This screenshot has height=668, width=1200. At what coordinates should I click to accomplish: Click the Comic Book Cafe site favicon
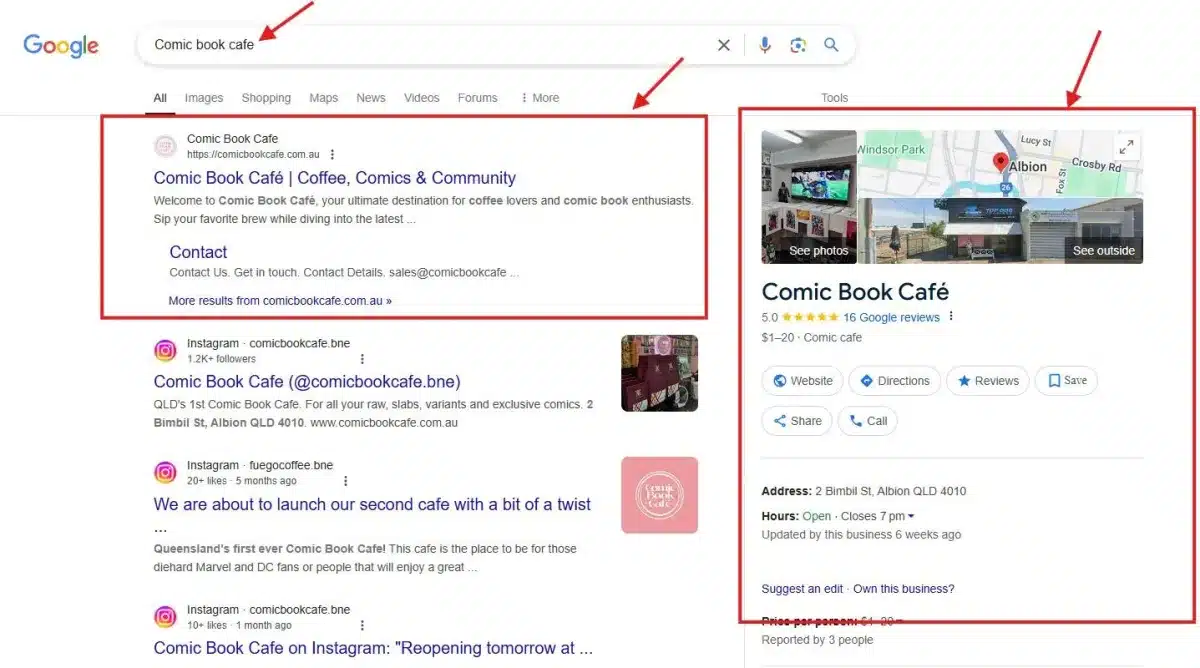coord(165,146)
